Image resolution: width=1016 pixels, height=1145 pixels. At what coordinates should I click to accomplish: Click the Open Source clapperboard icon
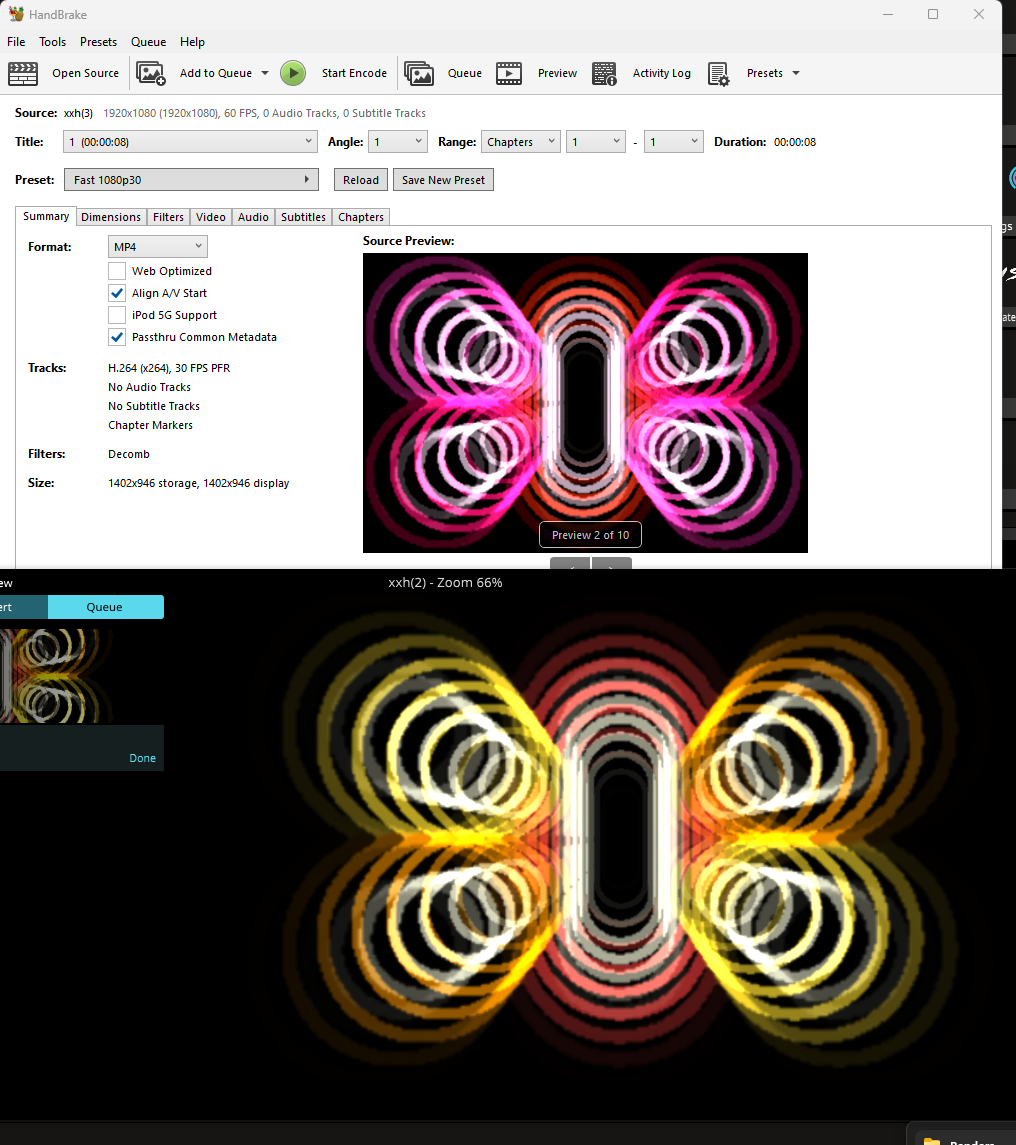pyautogui.click(x=23, y=73)
